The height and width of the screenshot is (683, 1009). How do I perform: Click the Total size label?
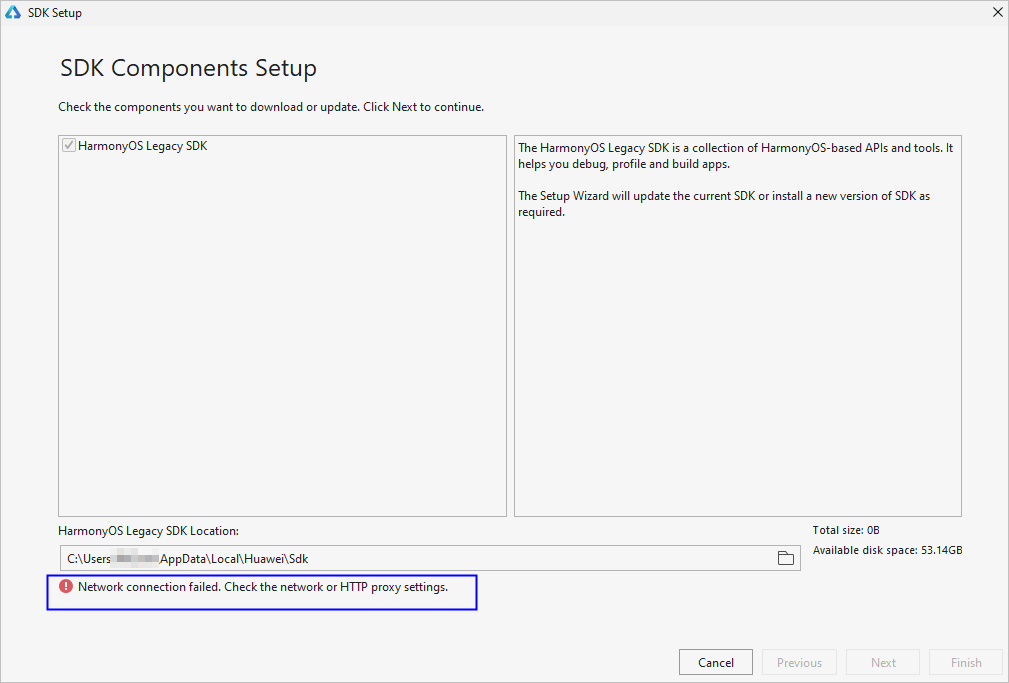coord(846,530)
